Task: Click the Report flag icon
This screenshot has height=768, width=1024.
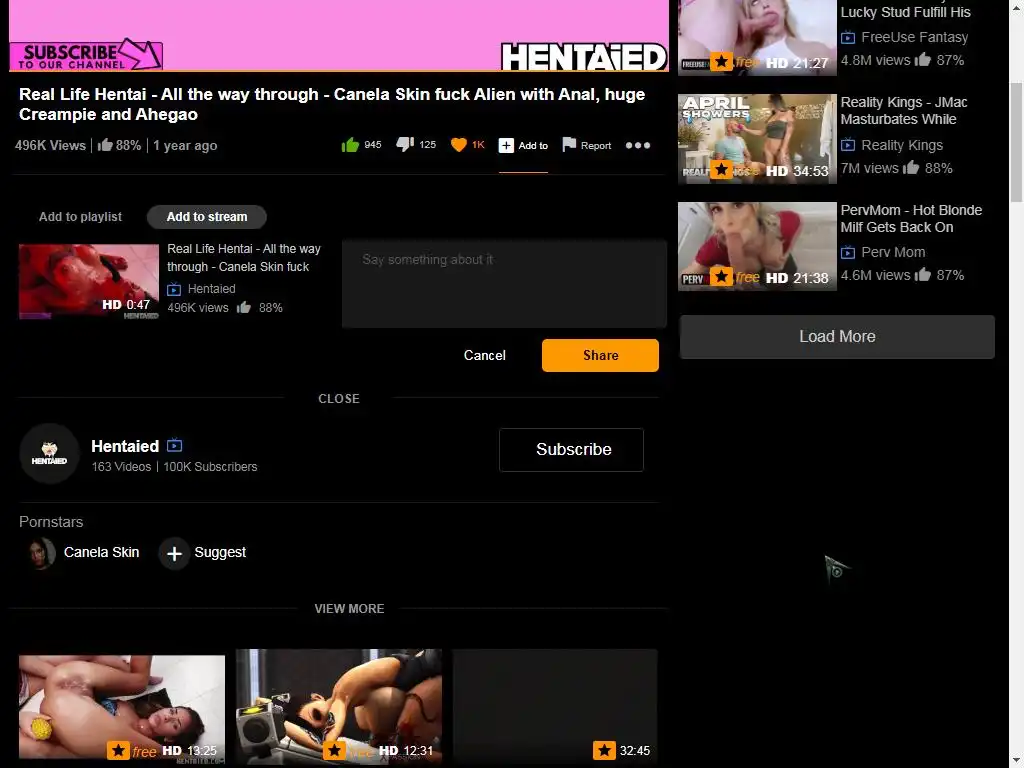Action: [569, 144]
